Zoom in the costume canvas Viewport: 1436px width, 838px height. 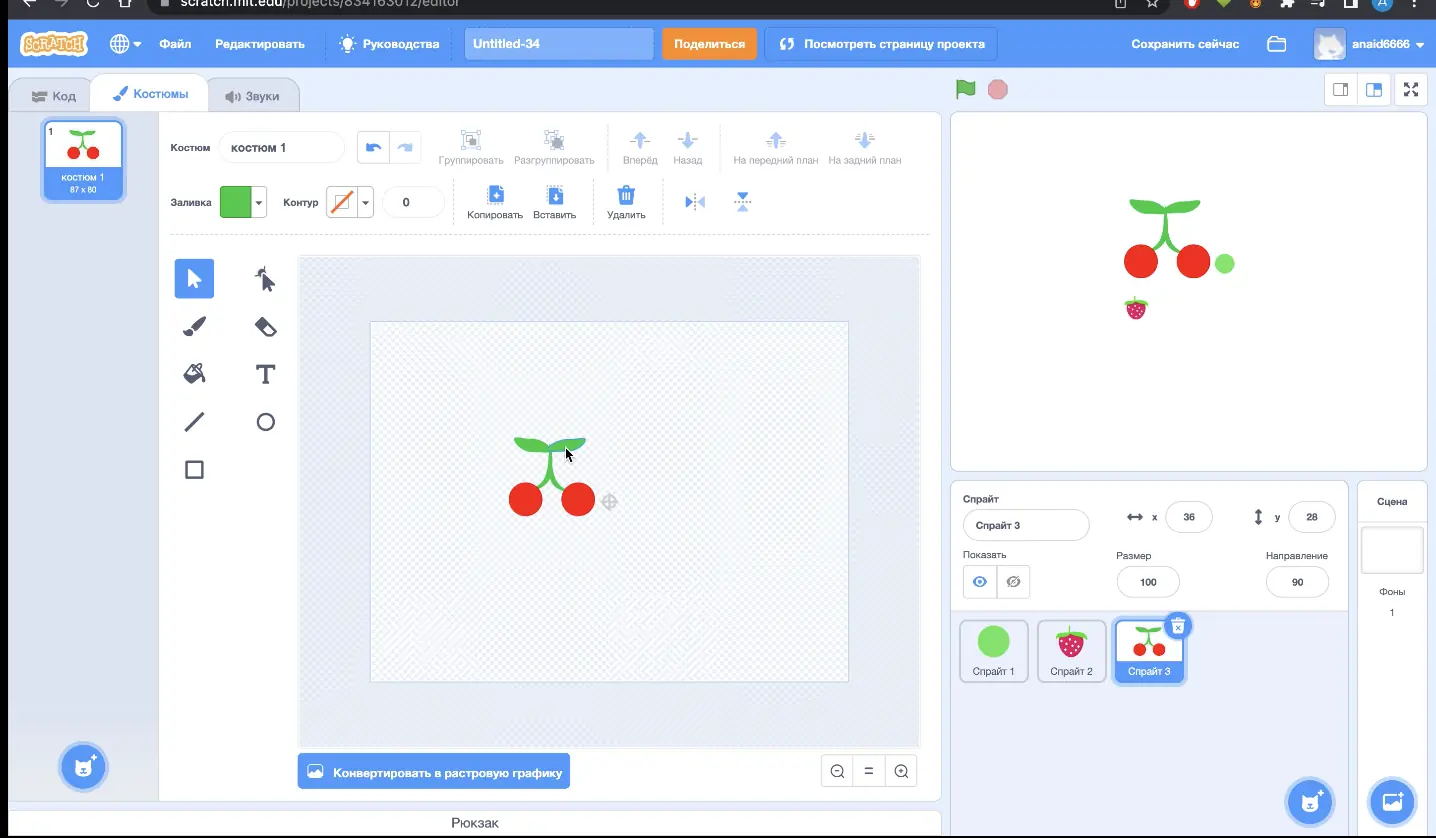pyautogui.click(x=901, y=771)
